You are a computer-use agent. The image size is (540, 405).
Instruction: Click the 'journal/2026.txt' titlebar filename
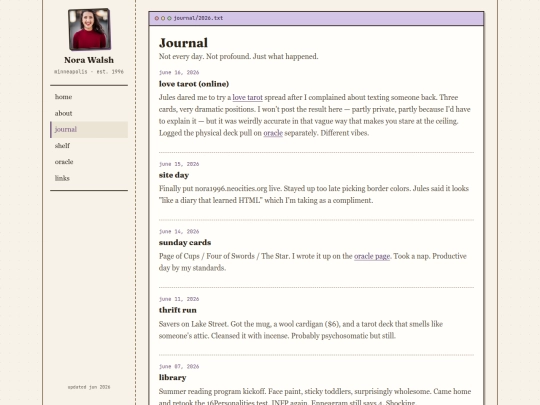pos(198,18)
